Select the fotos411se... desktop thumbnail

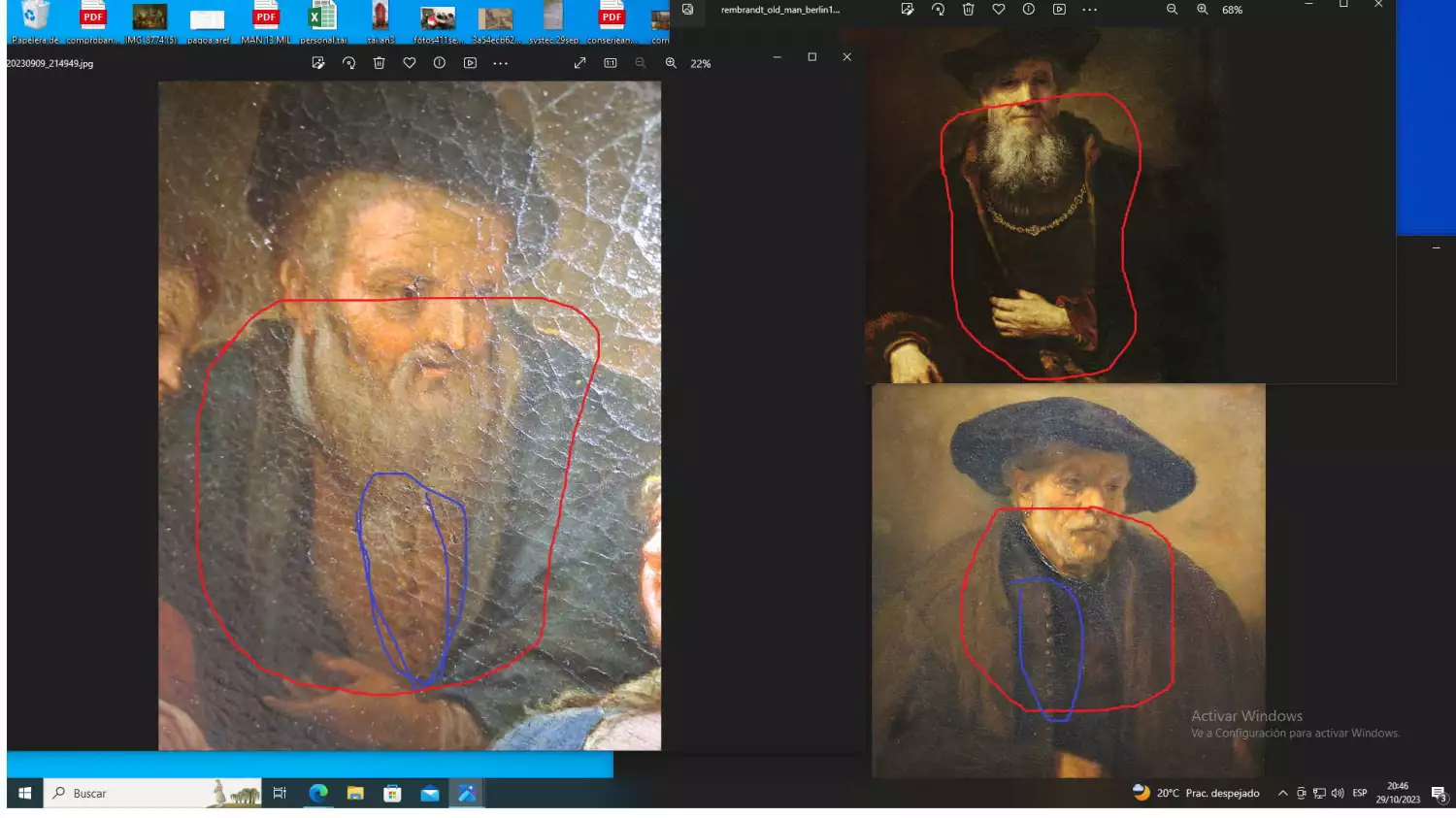438,23
